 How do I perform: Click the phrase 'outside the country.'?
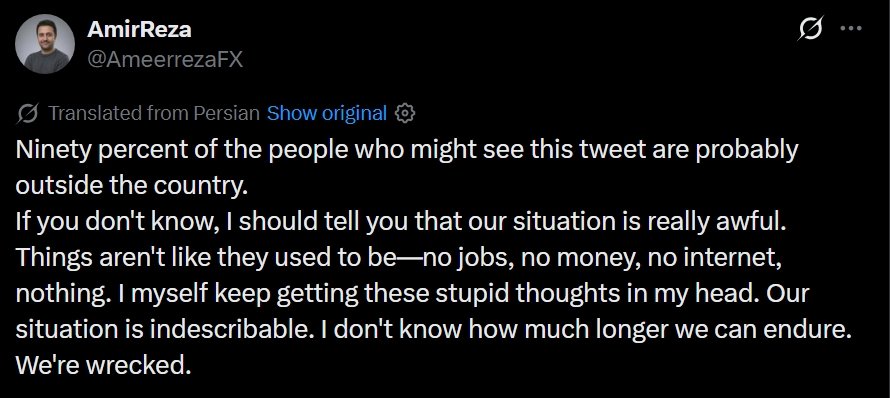point(132,186)
